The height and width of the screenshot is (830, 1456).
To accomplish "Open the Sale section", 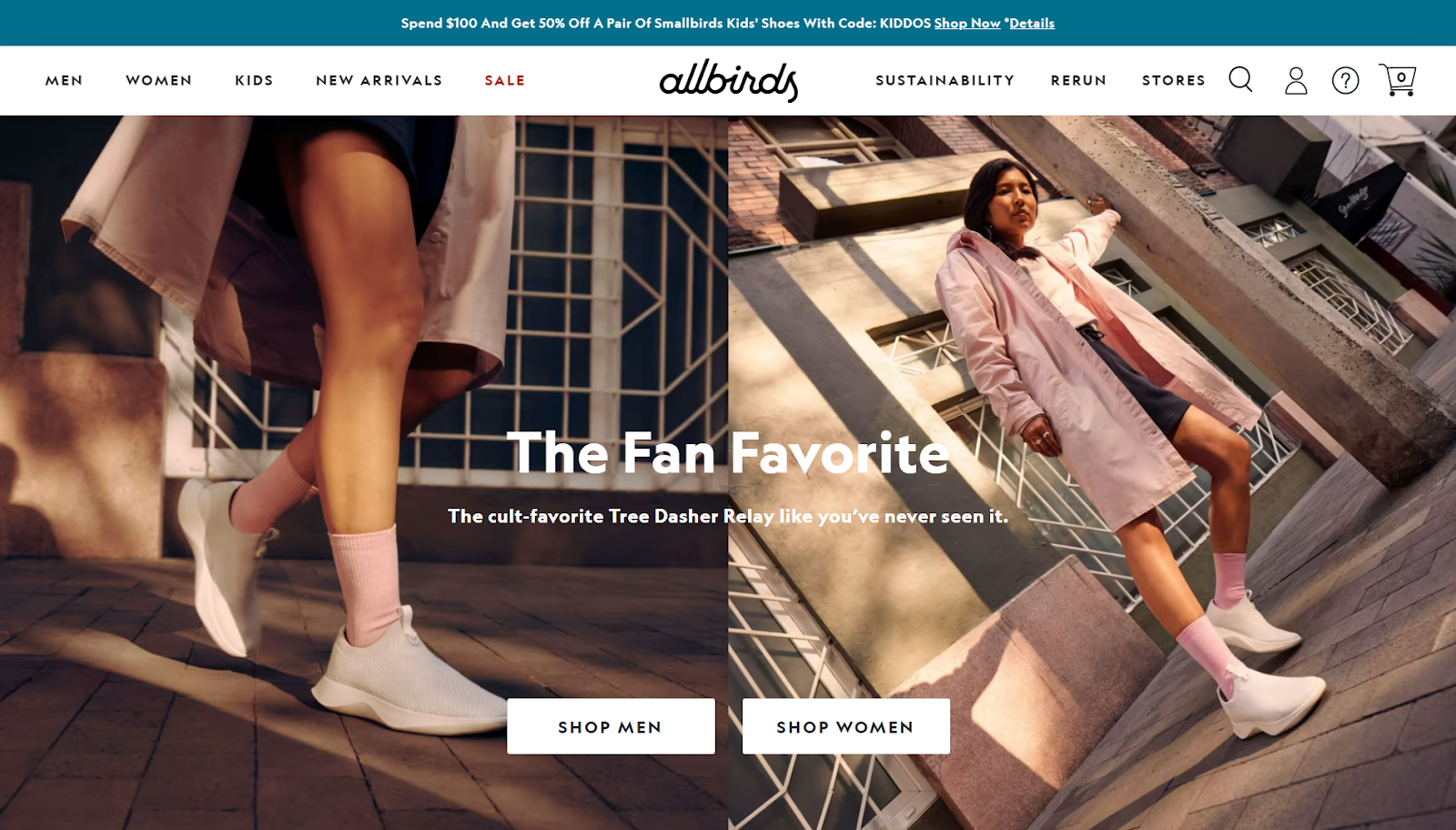I will tap(505, 80).
